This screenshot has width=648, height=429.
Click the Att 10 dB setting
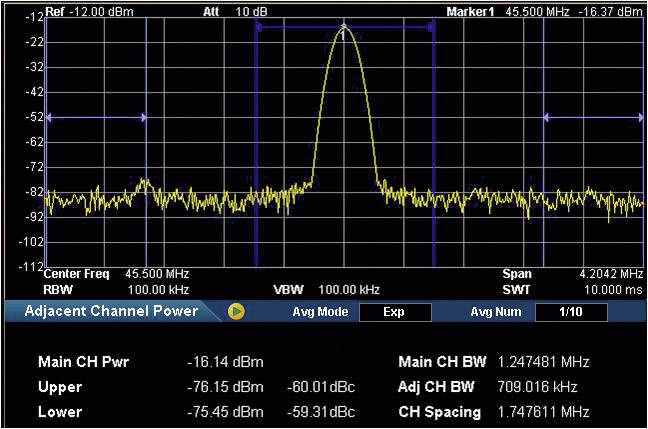pos(232,12)
